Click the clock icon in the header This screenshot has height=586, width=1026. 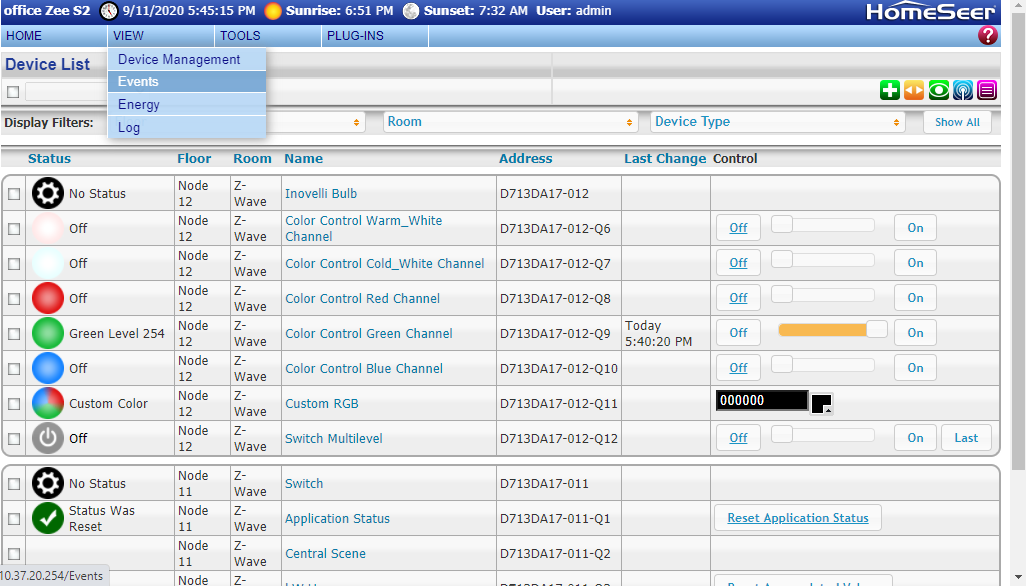tap(109, 11)
